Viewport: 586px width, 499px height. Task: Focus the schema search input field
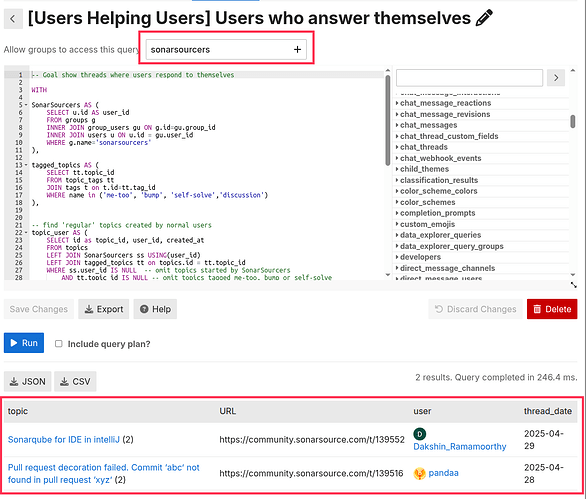(469, 78)
